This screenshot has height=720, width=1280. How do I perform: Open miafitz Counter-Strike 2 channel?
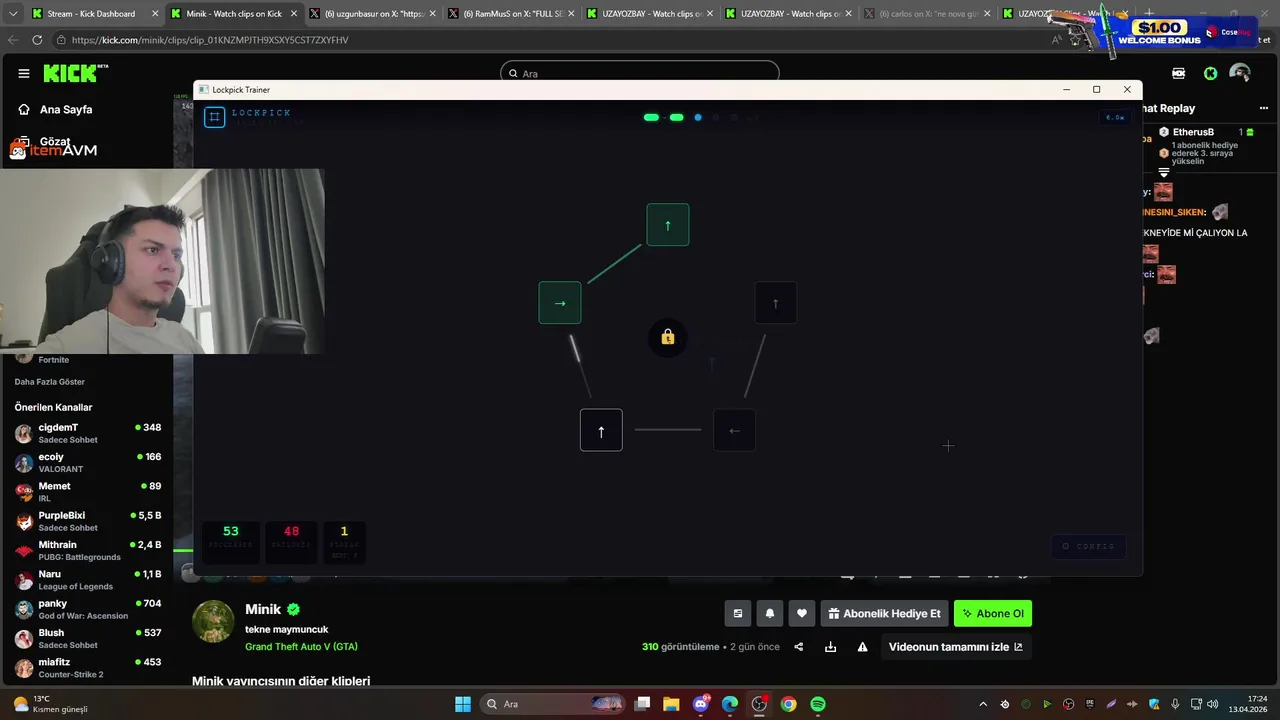(88, 667)
